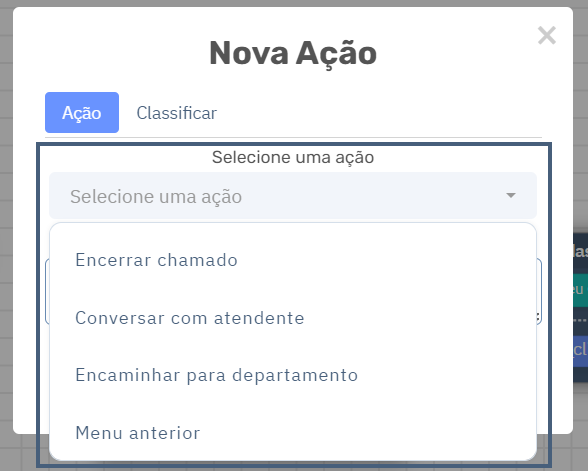Screen dimensions: 588x471
Task: Click the dark panel header behind dialog
Action: click(580, 251)
